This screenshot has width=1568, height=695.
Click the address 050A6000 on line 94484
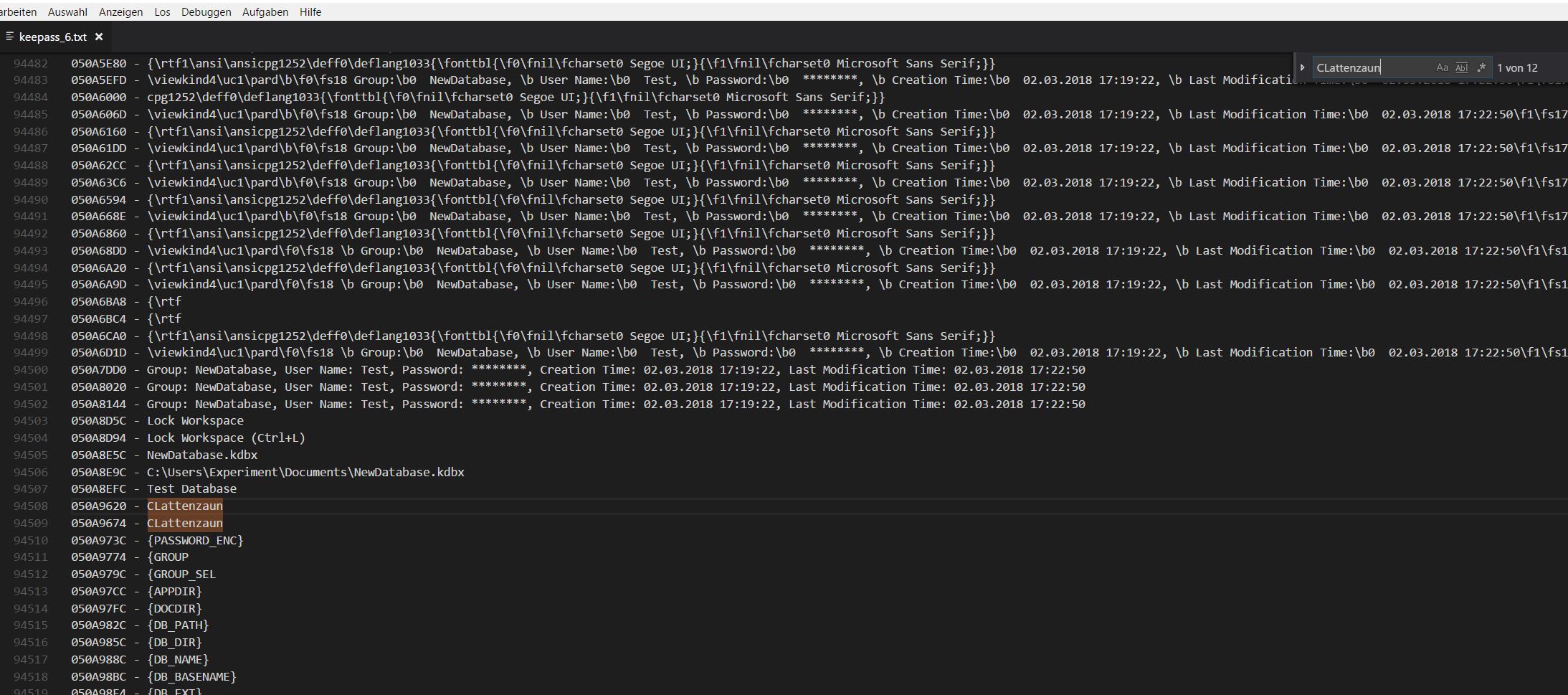98,97
